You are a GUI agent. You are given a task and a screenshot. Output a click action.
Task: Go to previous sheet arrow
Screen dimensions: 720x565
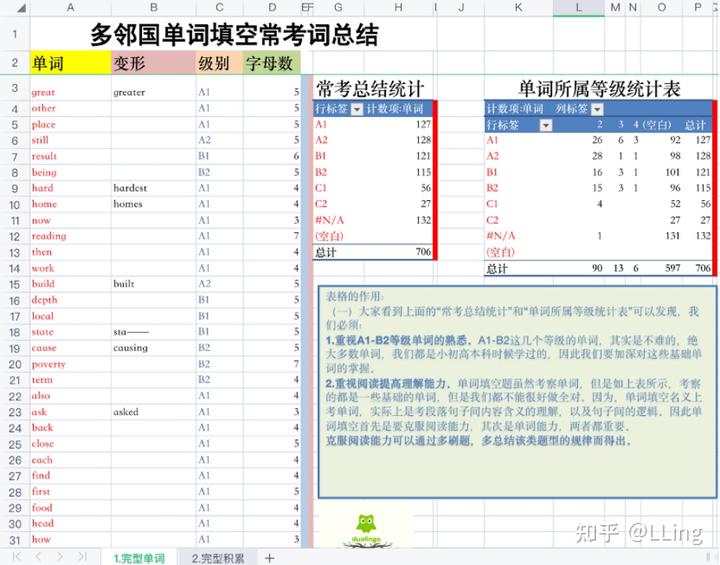[x=39, y=556]
